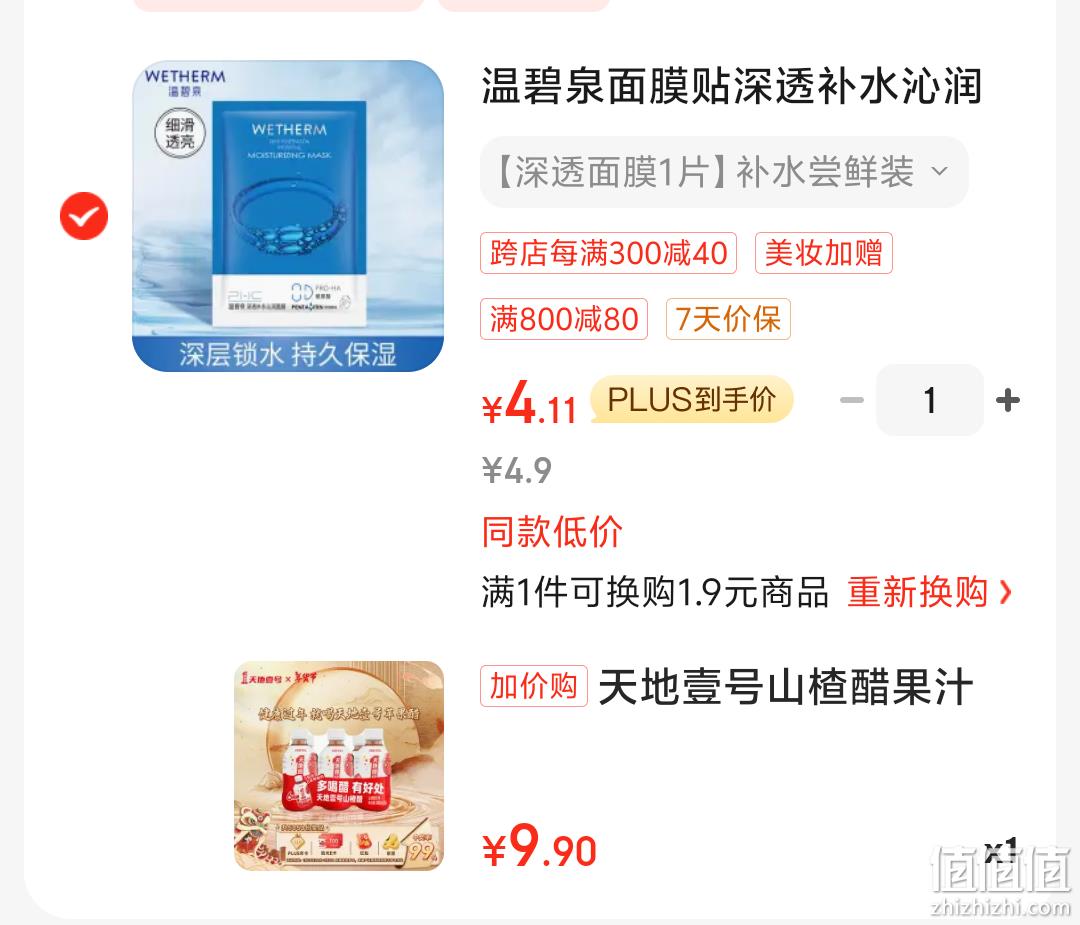Increase quantity with the plus icon
Screen dimensions: 1080x925
1008,400
